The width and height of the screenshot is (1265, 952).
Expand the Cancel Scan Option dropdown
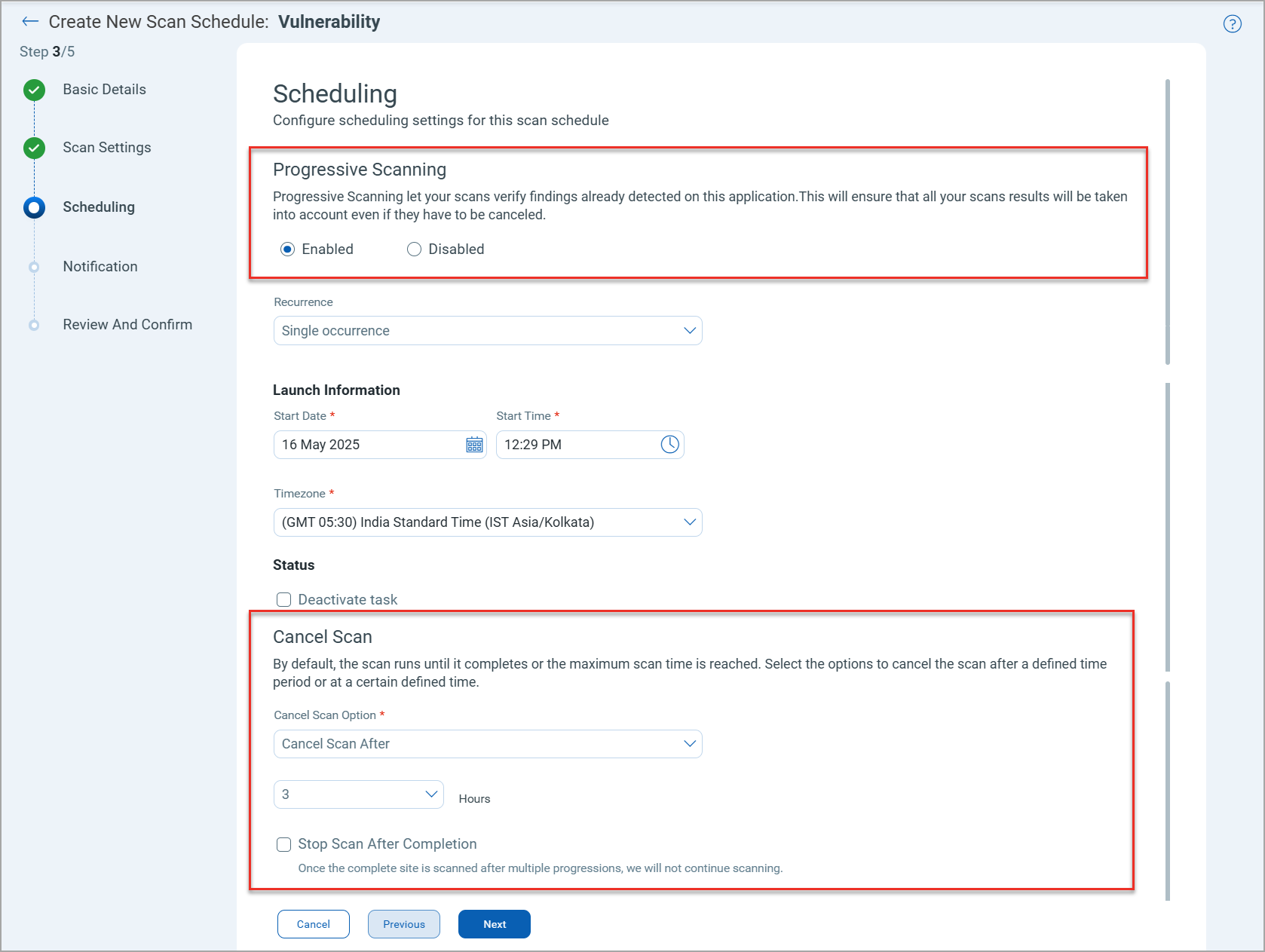click(487, 743)
